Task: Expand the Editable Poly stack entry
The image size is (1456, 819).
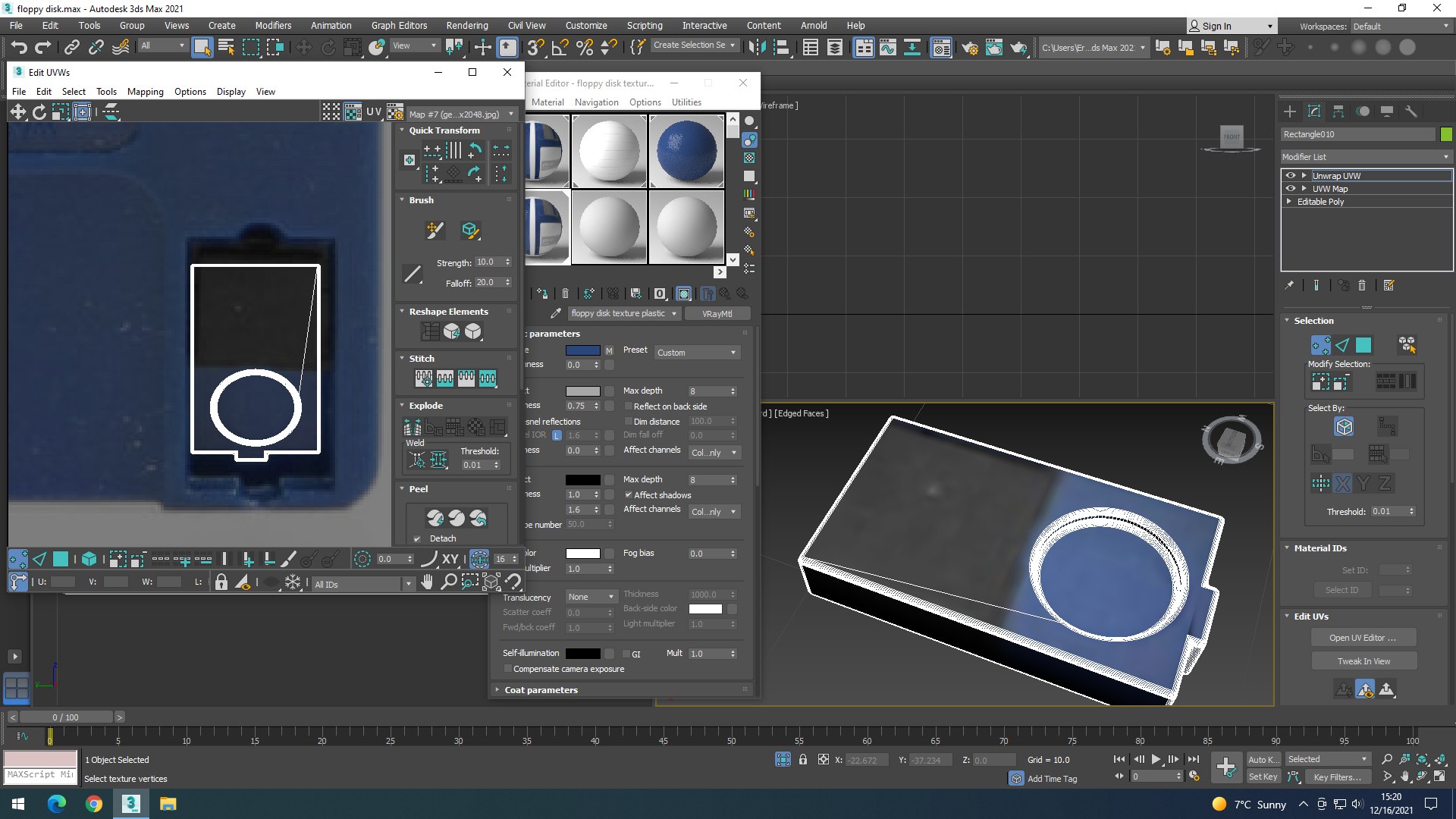Action: click(x=1288, y=202)
